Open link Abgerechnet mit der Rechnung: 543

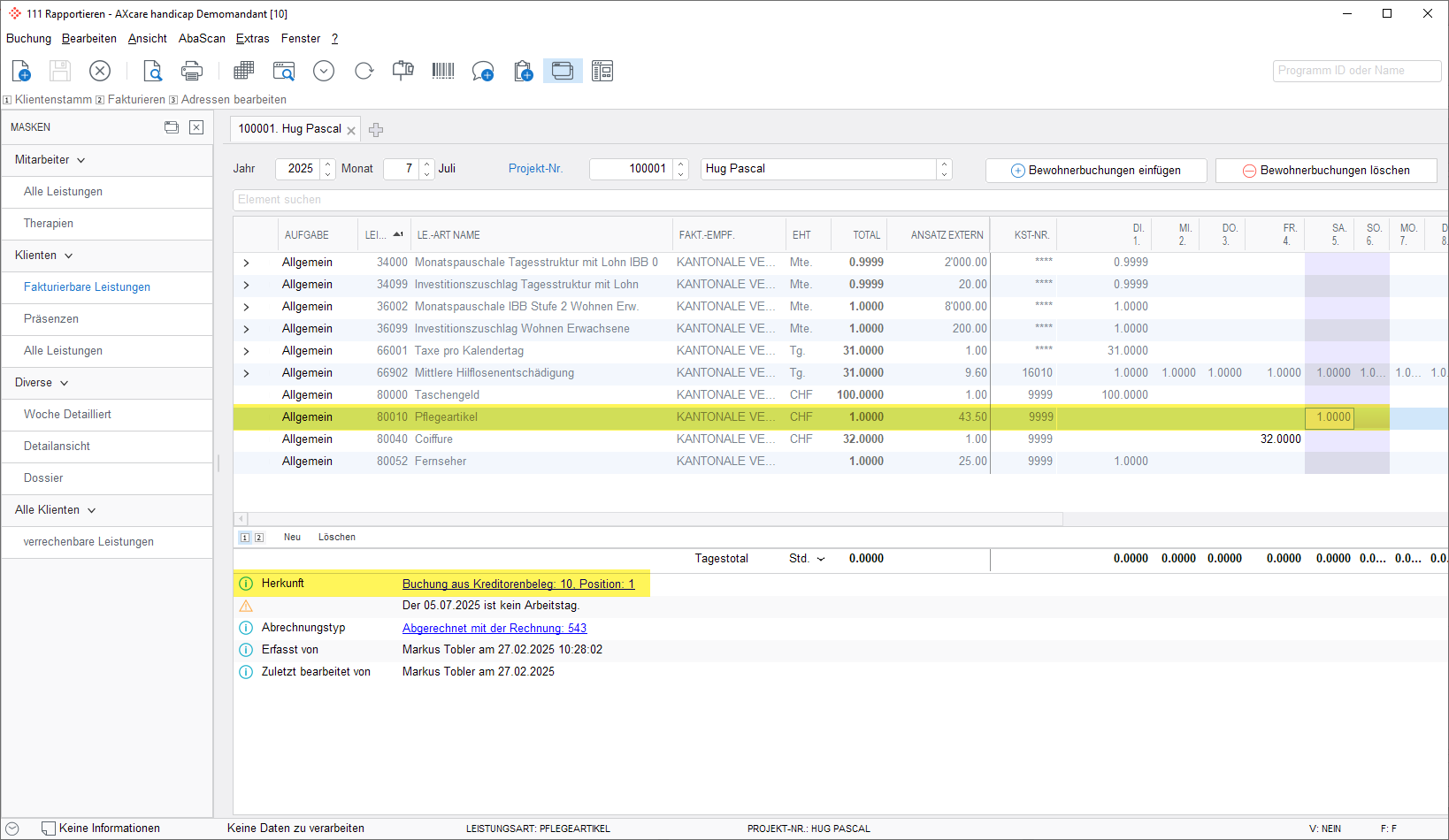coord(494,628)
